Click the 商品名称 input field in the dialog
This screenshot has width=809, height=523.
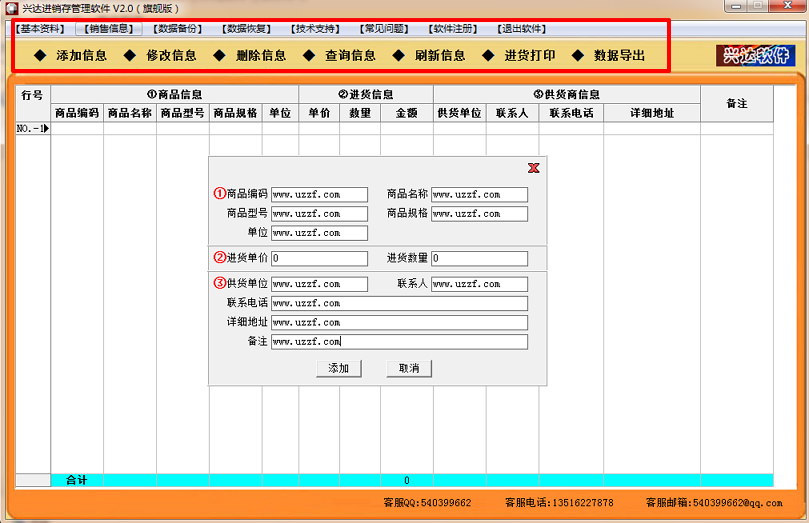click(479, 195)
